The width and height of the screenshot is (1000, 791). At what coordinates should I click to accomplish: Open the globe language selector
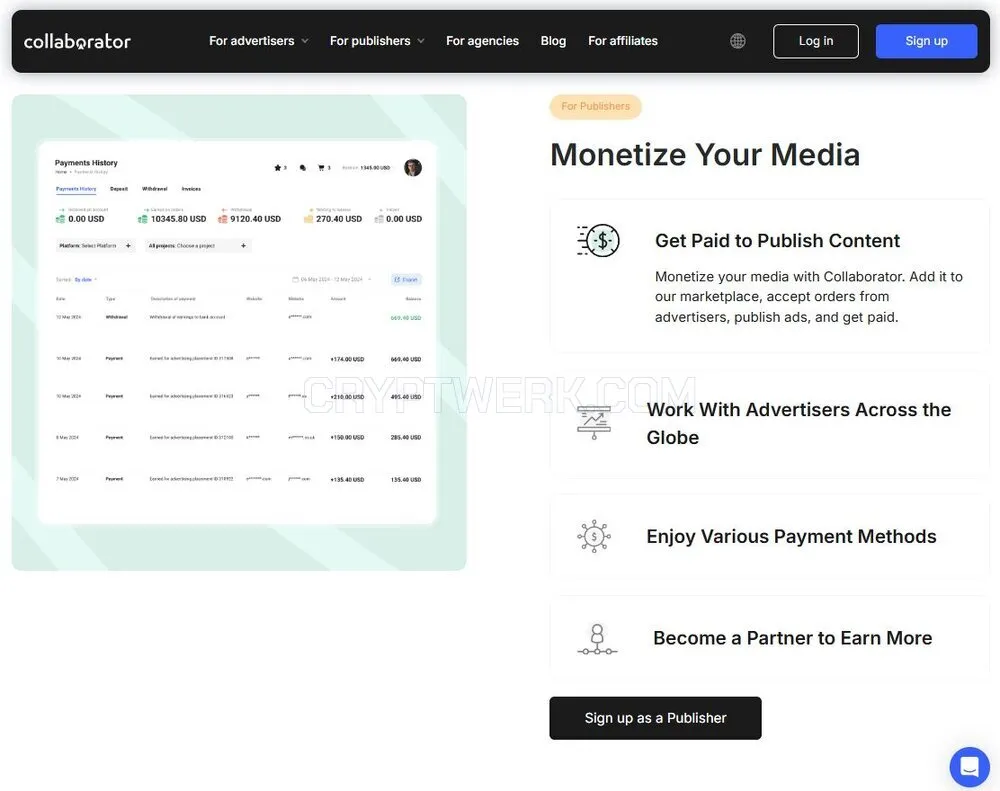point(737,41)
